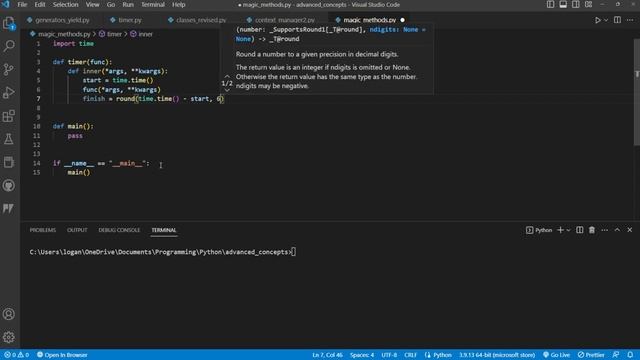Select Python interpreter 3.9.13 64-bit
The image size is (640, 360).
coord(497,355)
